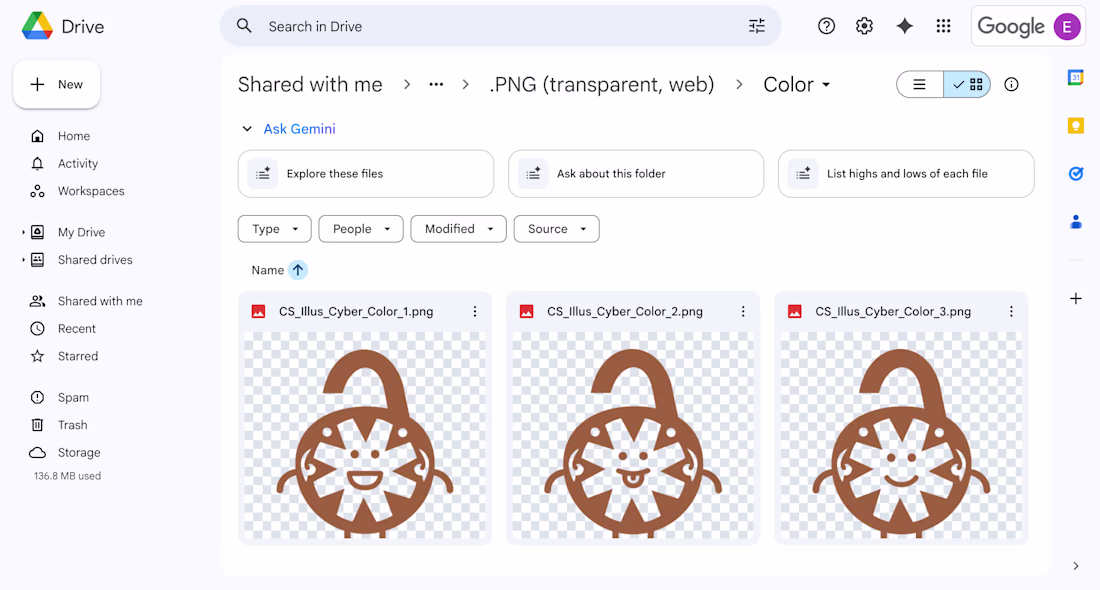Collapse the Ask Gemini section chevron
The height and width of the screenshot is (590, 1100).
click(x=247, y=129)
